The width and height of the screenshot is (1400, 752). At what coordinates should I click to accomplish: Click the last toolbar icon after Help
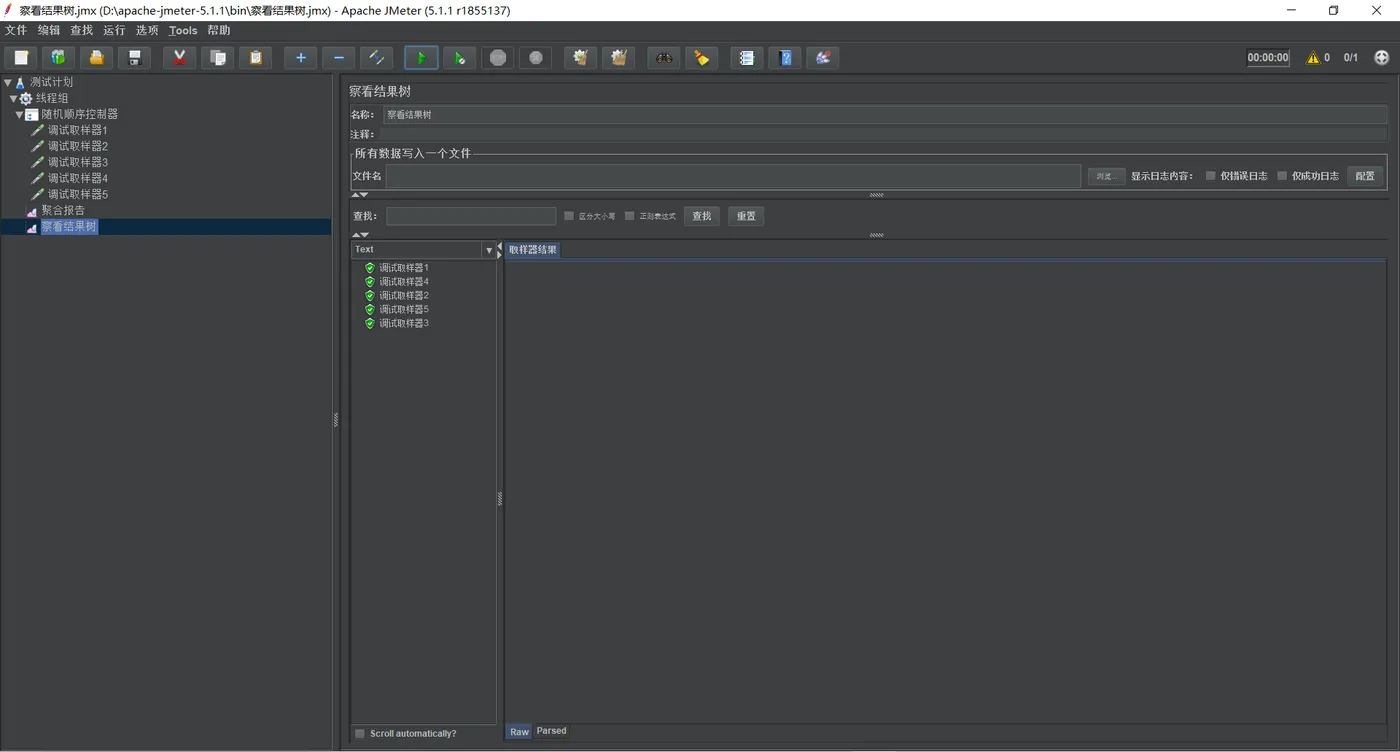[x=822, y=58]
